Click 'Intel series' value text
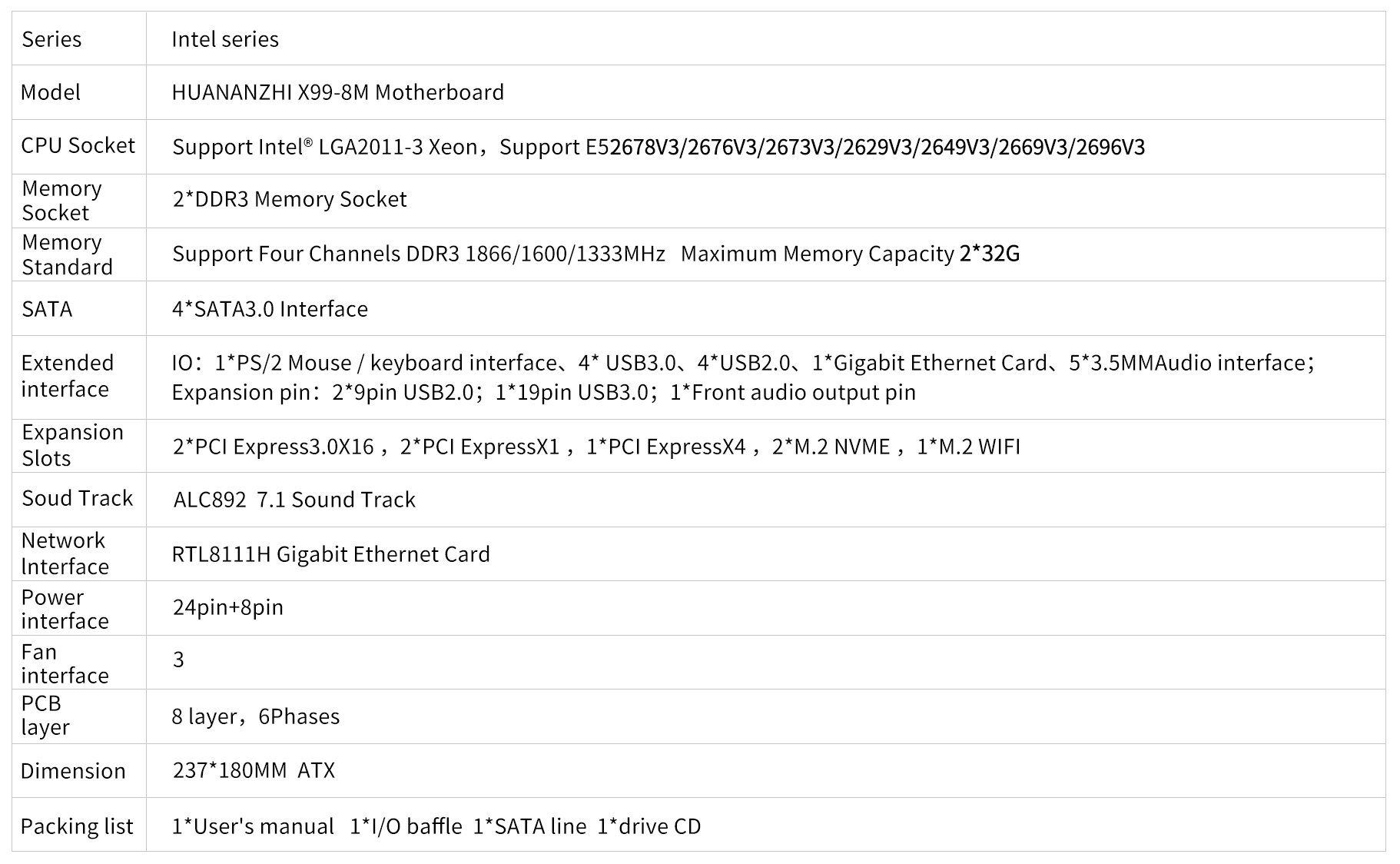The height and width of the screenshot is (864, 1400). (x=225, y=39)
